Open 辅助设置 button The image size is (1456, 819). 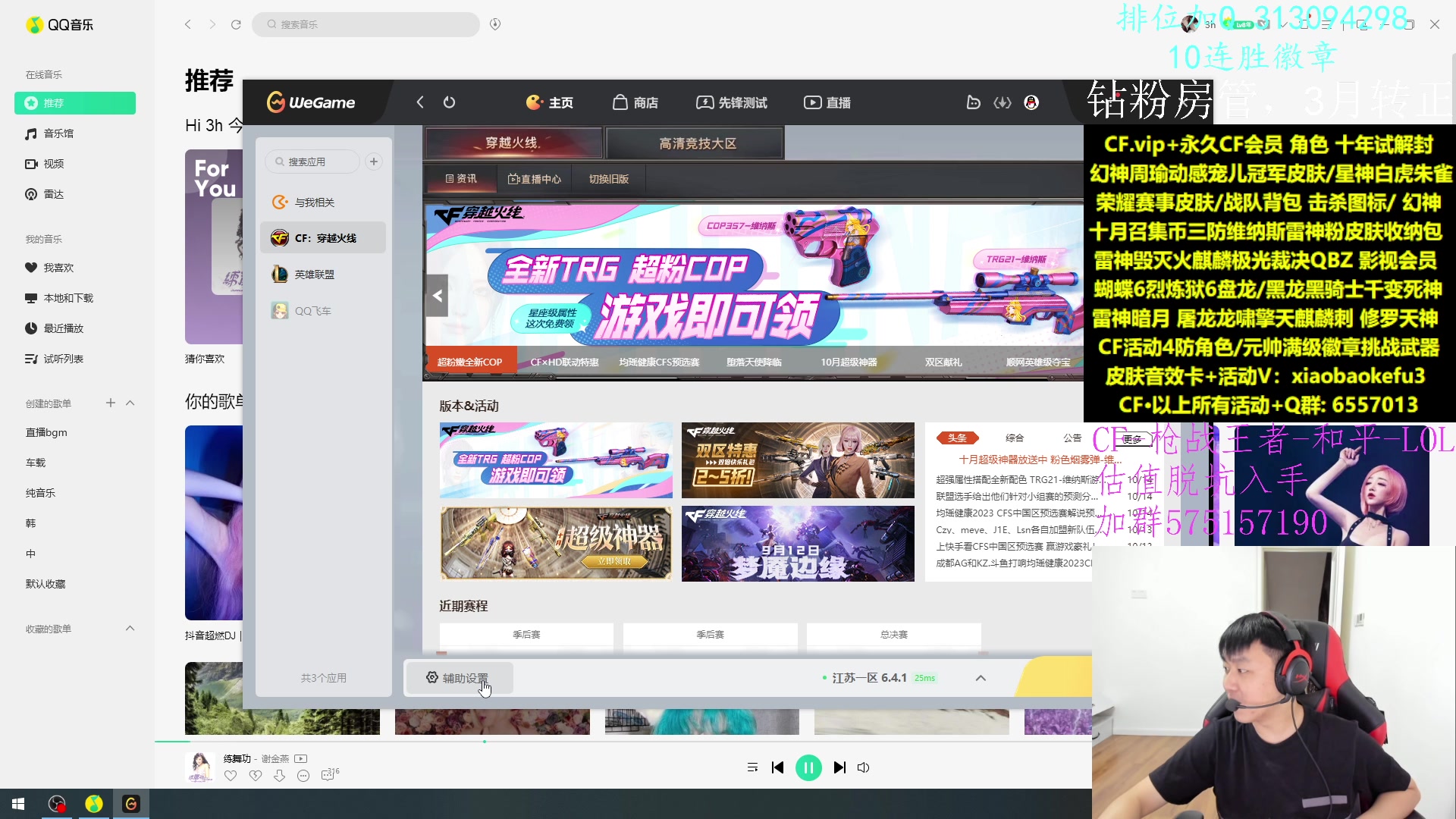(460, 678)
